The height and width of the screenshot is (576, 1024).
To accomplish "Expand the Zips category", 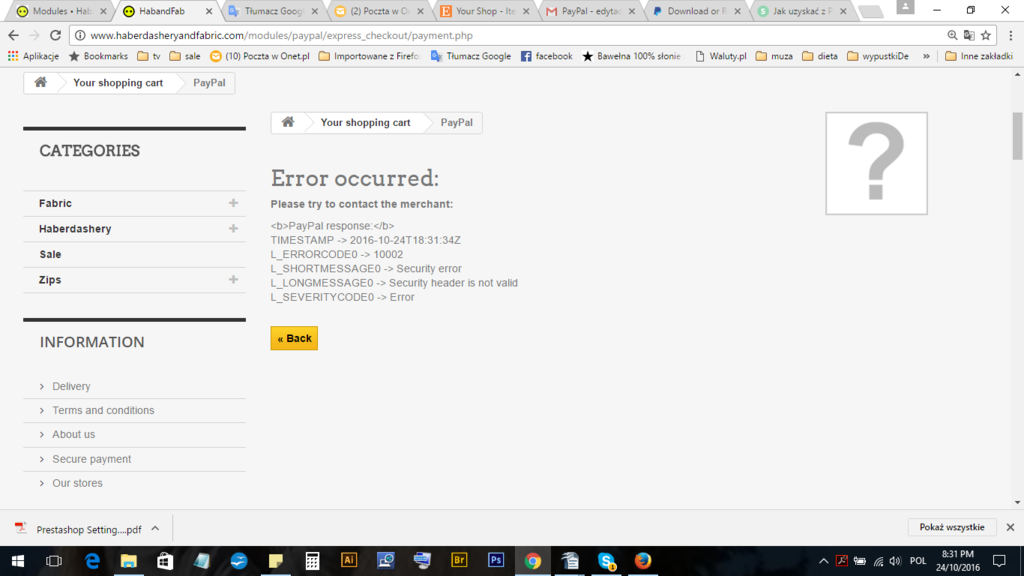I will [x=233, y=280].
